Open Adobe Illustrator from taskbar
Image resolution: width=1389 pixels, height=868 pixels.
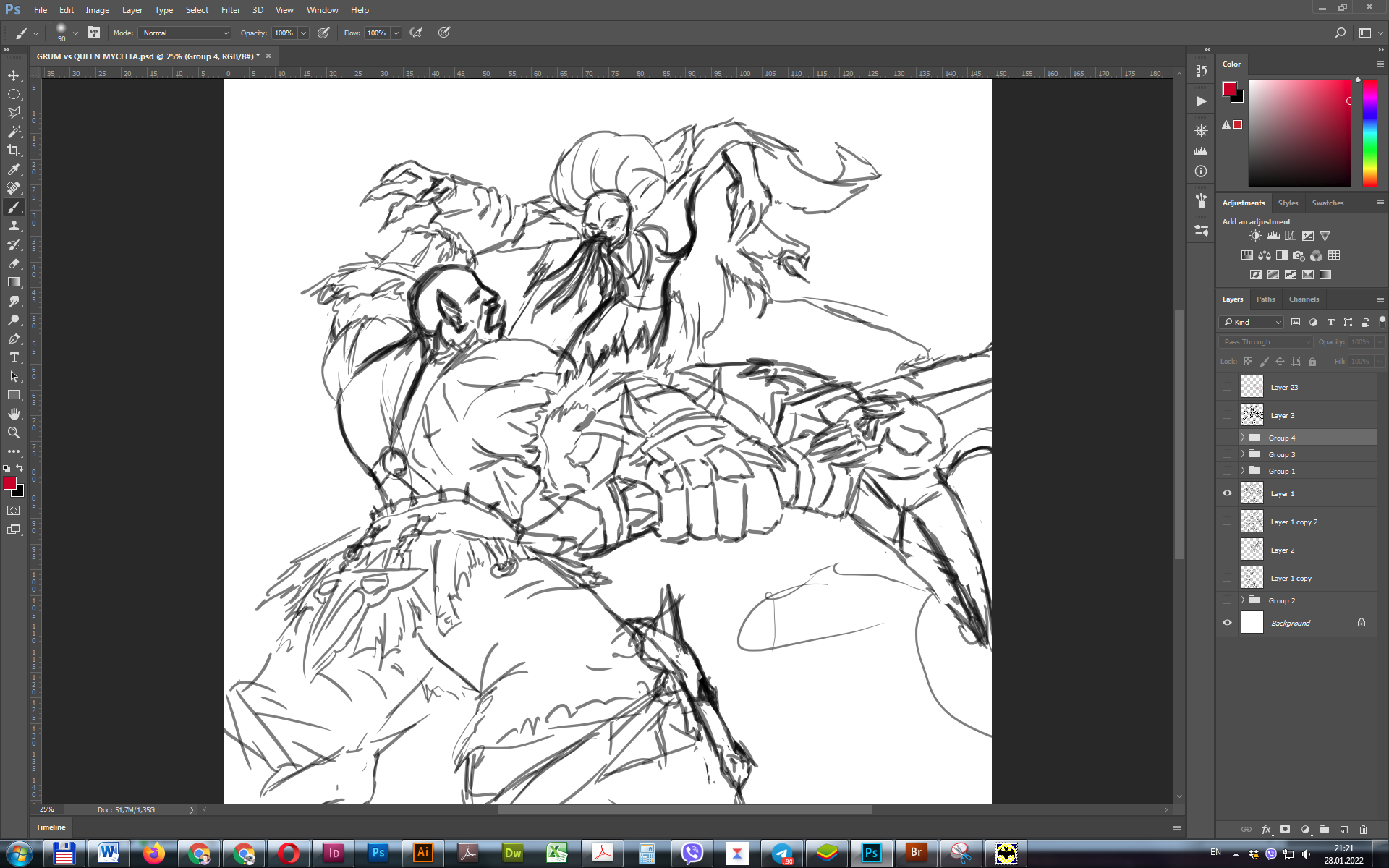coord(422,854)
